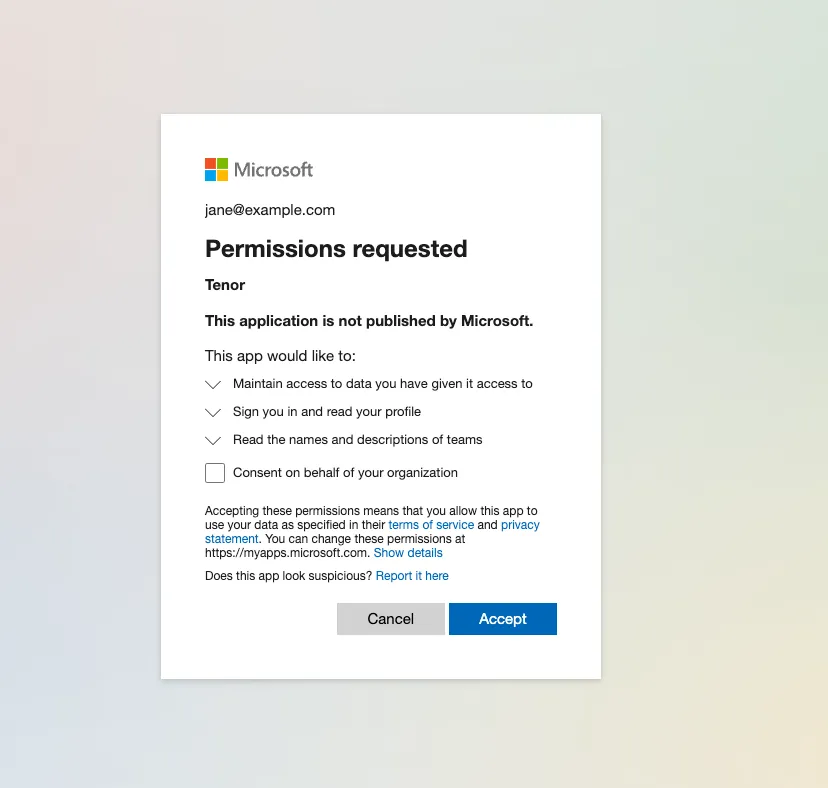Click 'Maintain access to data' permission text
Screen dimensions: 828x788
tap(382, 384)
